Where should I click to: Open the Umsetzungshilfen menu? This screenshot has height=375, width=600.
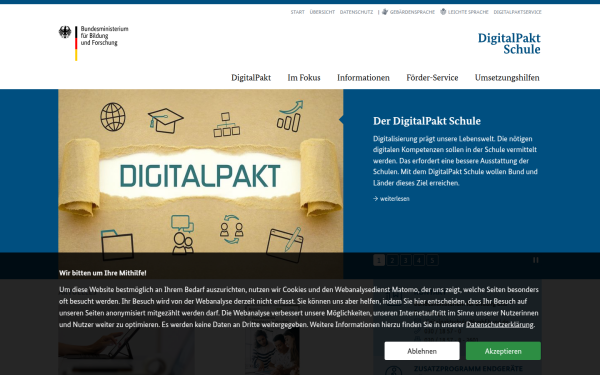[507, 78]
